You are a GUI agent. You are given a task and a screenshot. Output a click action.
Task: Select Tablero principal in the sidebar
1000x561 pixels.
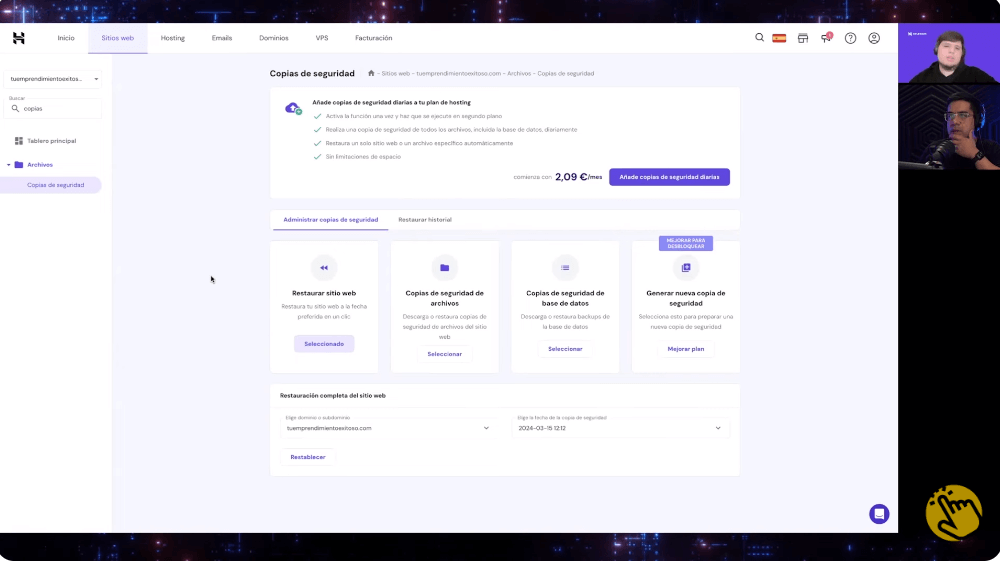tap(52, 141)
